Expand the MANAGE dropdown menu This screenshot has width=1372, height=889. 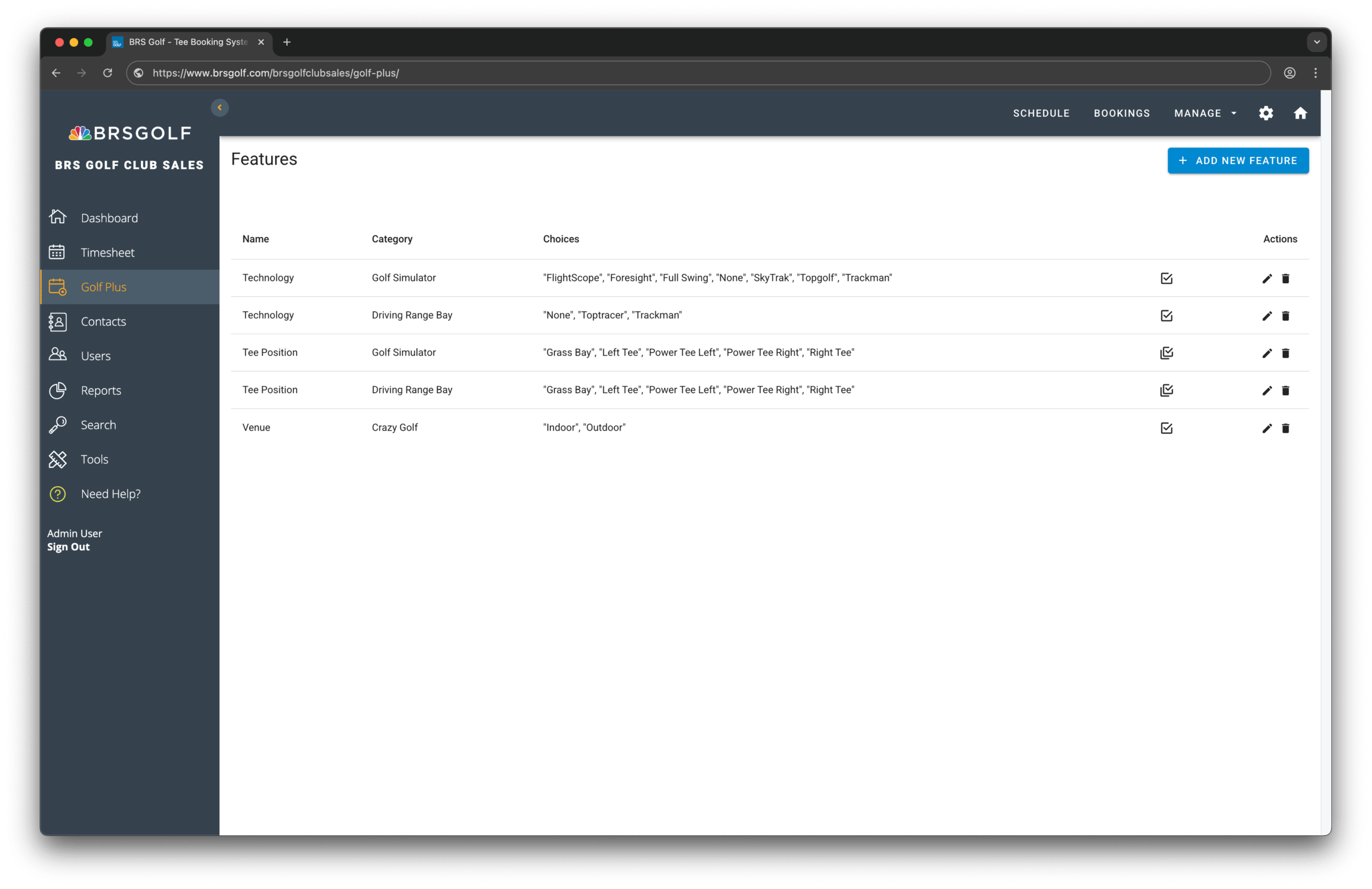(x=1205, y=113)
